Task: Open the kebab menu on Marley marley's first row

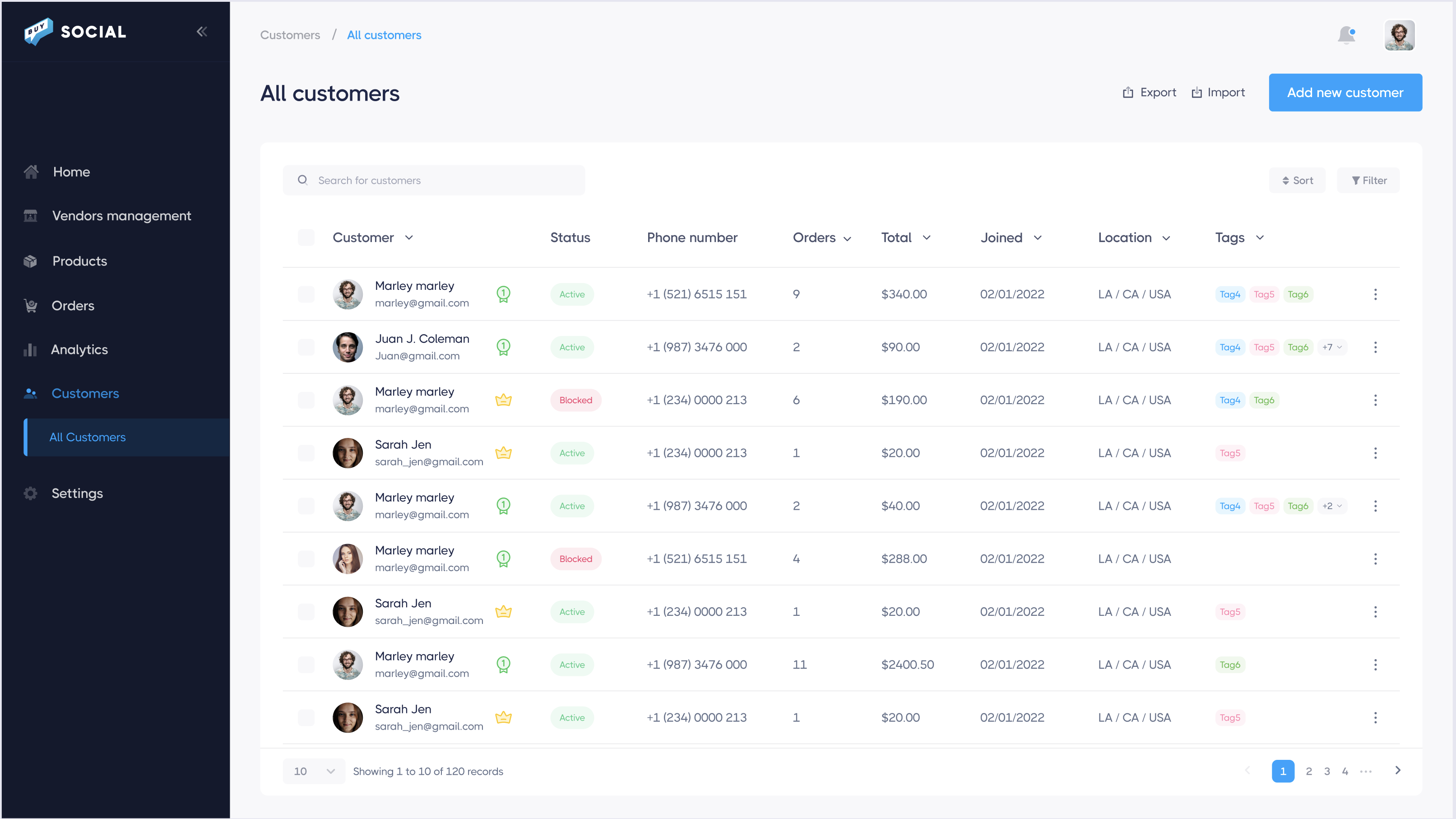Action: (x=1376, y=294)
